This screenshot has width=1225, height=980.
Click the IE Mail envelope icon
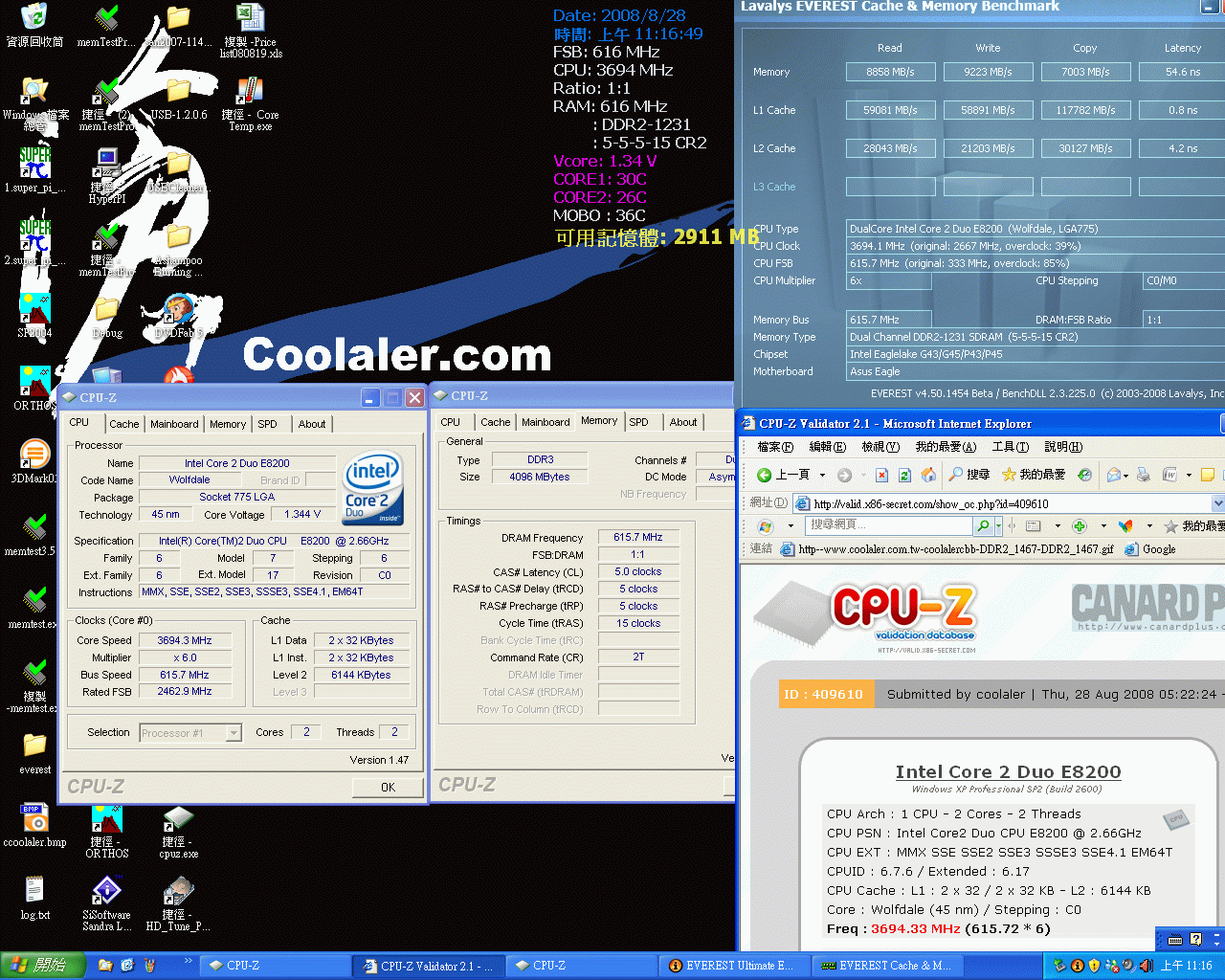1113,475
